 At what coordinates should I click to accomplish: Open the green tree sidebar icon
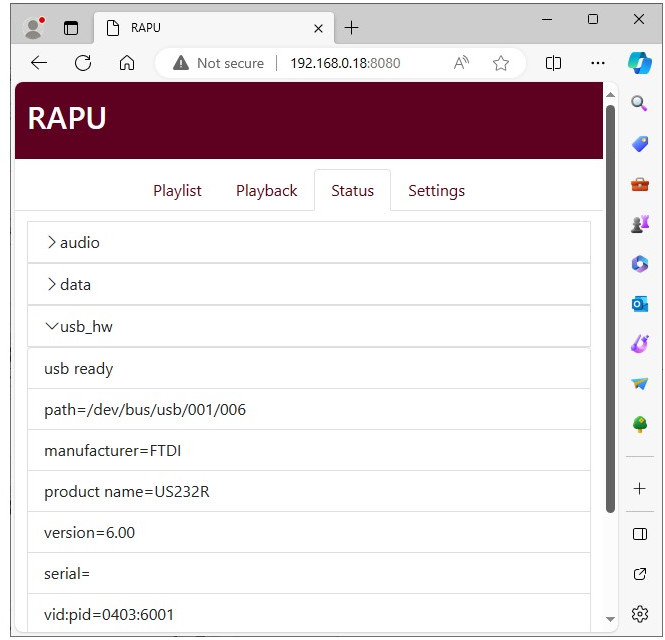click(x=640, y=424)
